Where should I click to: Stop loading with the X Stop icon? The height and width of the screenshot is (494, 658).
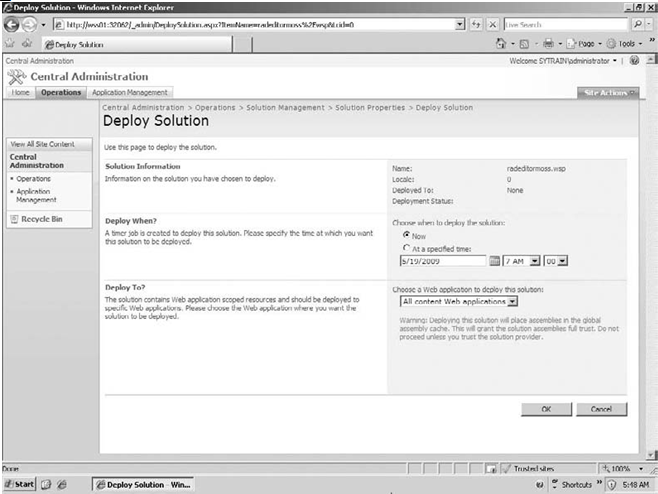pyautogui.click(x=493, y=25)
